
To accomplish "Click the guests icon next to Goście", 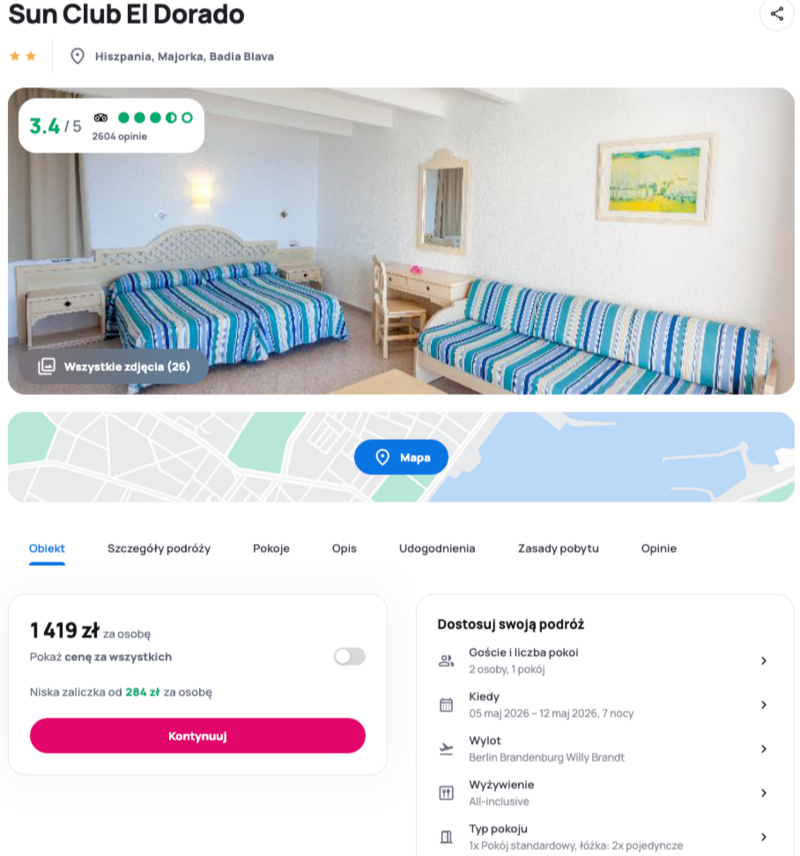I will tap(446, 661).
